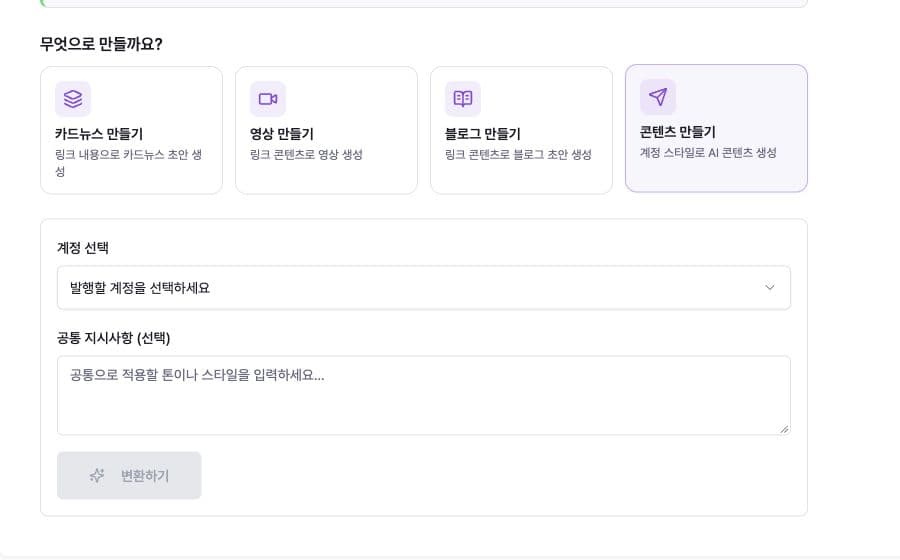Click the stacked layers icon for 카드뉴스
This screenshot has height=560, width=900.
click(x=73, y=99)
